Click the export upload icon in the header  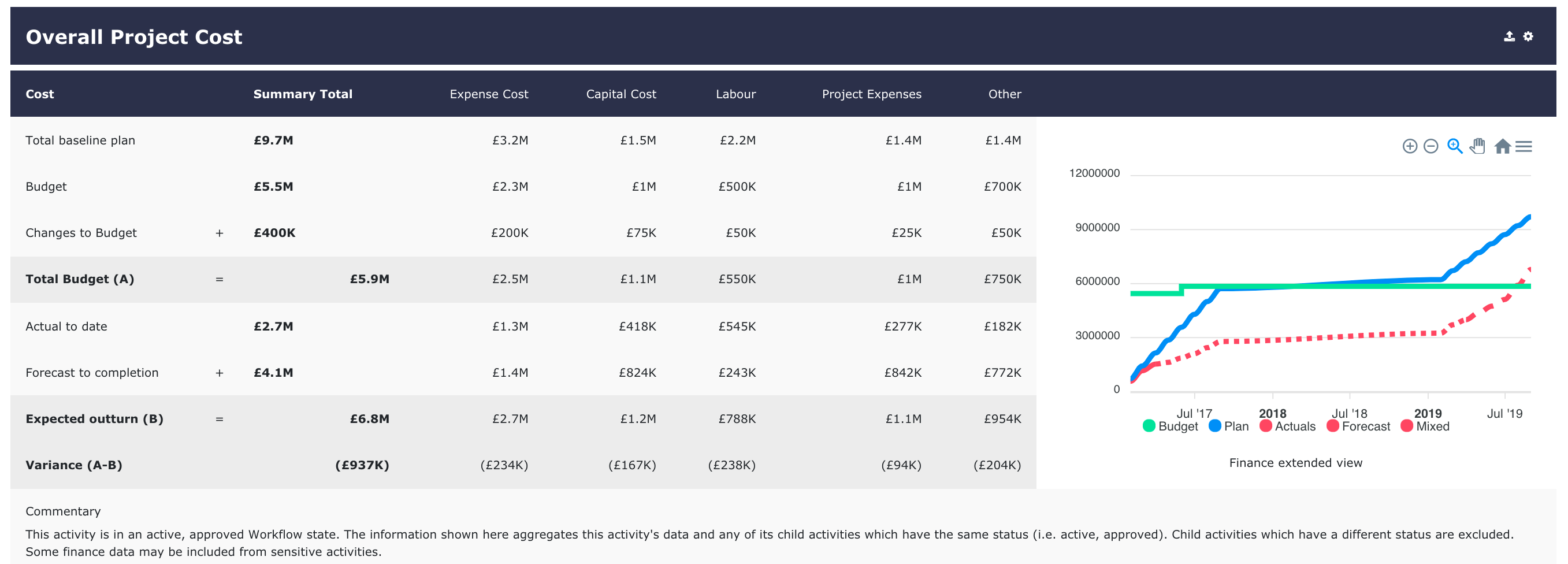[x=1509, y=36]
